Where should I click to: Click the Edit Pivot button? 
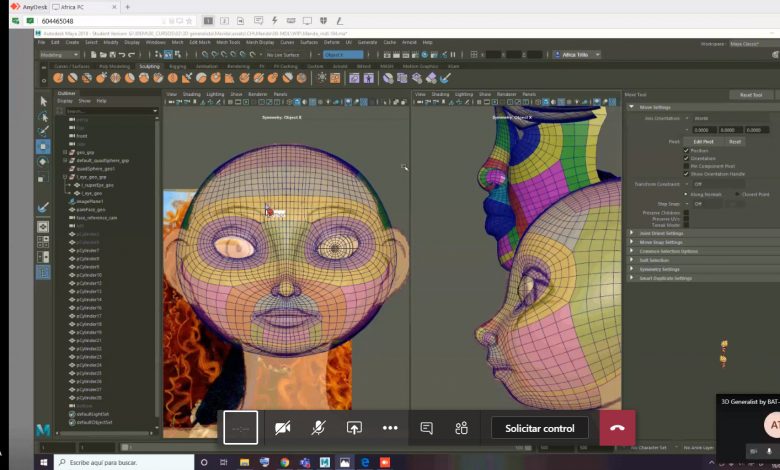(703, 142)
